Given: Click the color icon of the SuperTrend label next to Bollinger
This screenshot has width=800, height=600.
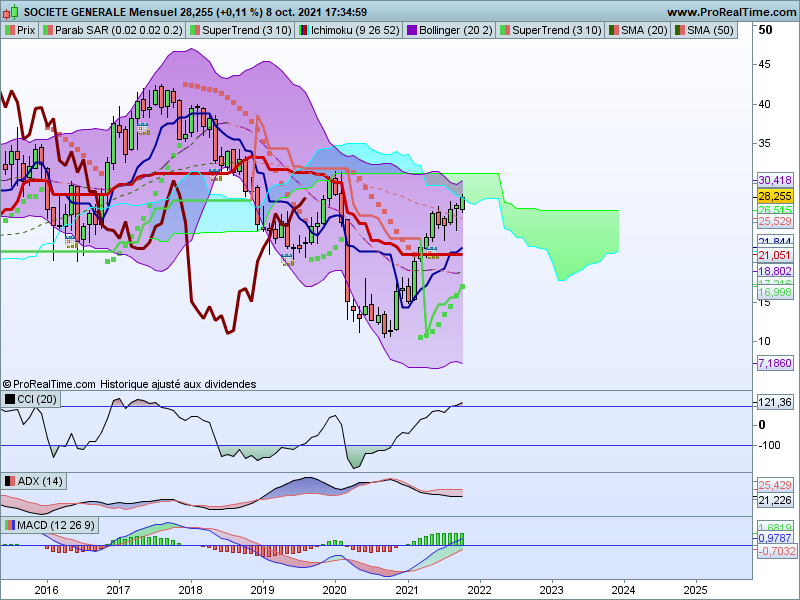Looking at the screenshot, I should (505, 30).
